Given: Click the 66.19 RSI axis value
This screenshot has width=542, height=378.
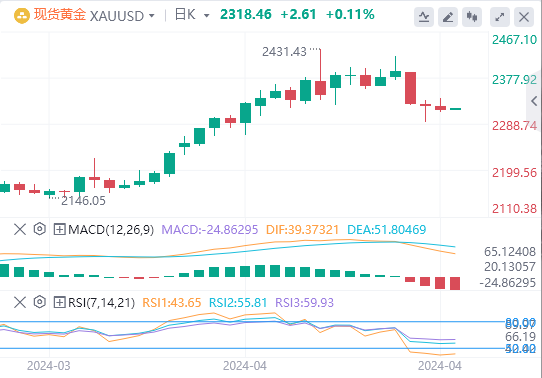Looking at the screenshot, I should point(520,336).
